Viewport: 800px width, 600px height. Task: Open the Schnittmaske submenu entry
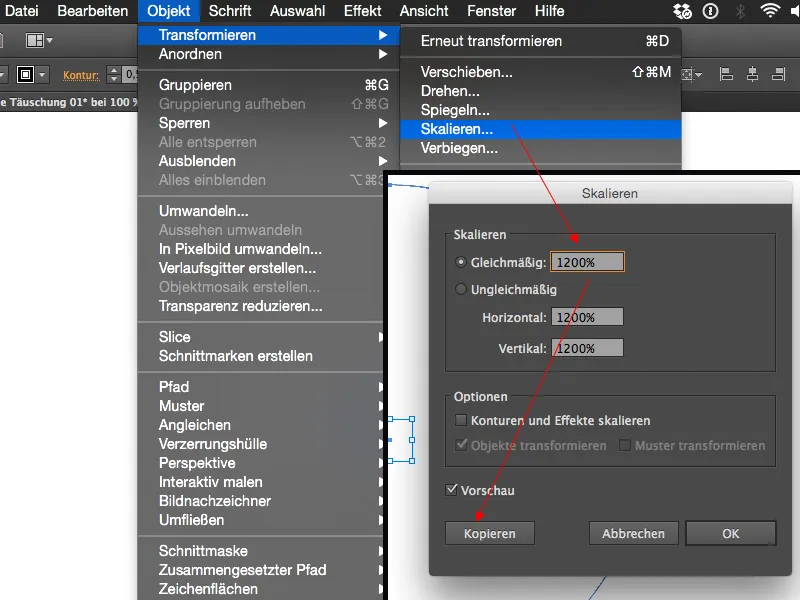pyautogui.click(x=261, y=551)
